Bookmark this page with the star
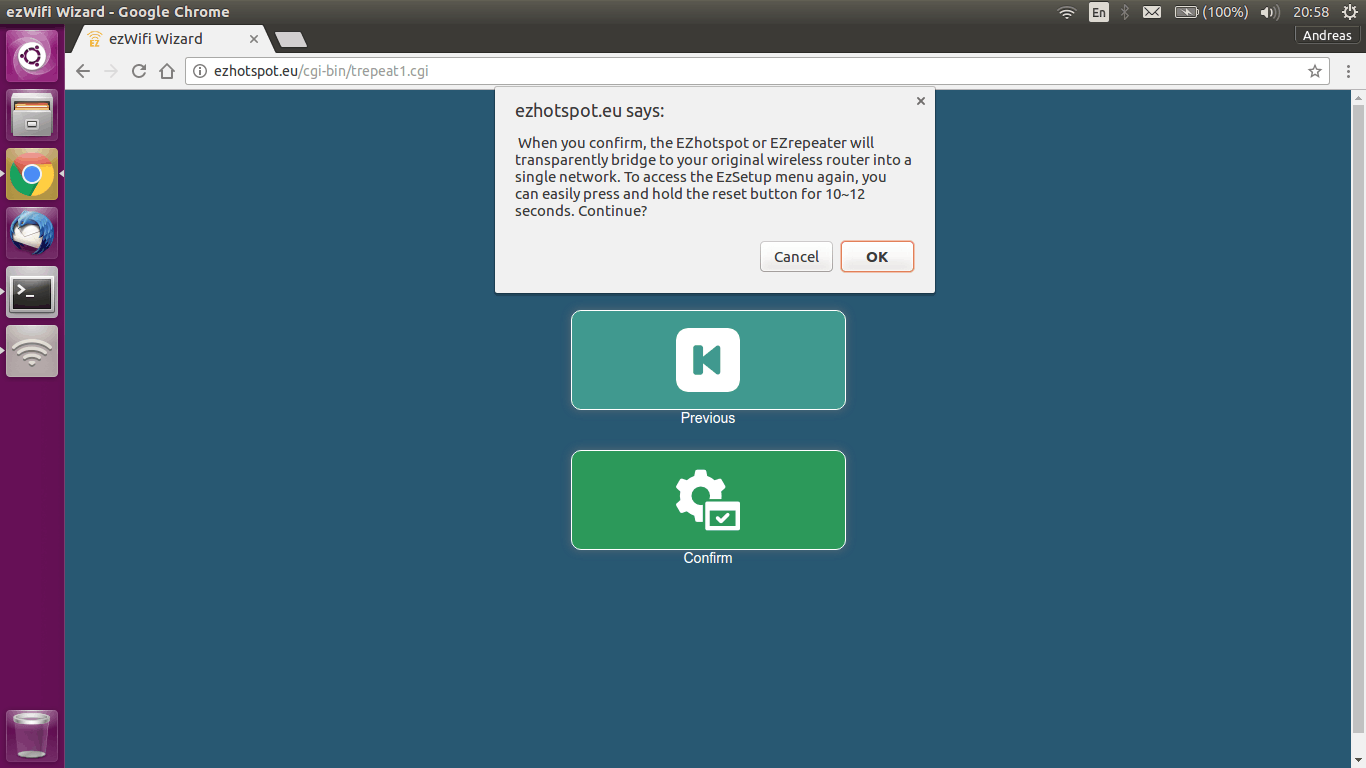Viewport: 1366px width, 768px height. tap(1315, 71)
